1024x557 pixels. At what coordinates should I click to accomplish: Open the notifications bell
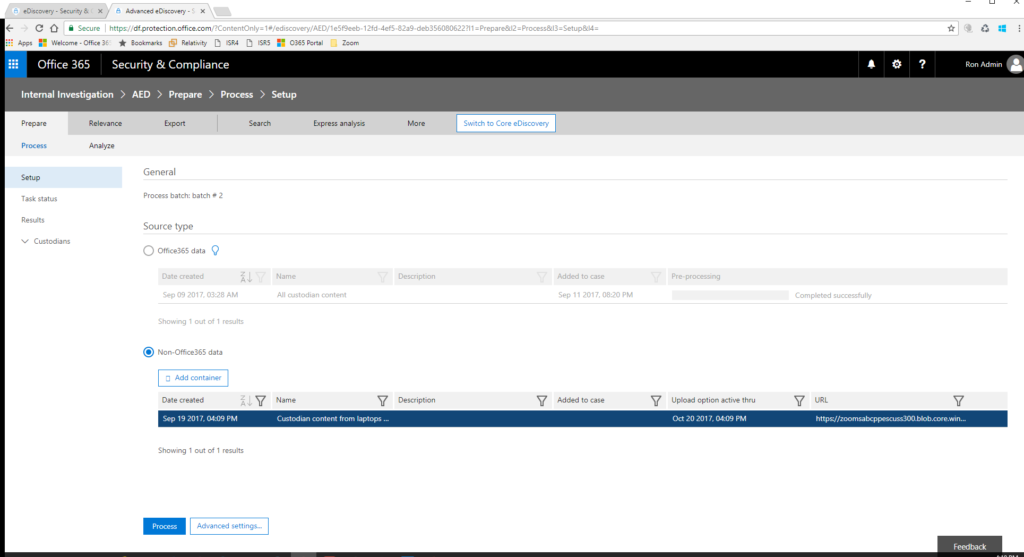[871, 64]
